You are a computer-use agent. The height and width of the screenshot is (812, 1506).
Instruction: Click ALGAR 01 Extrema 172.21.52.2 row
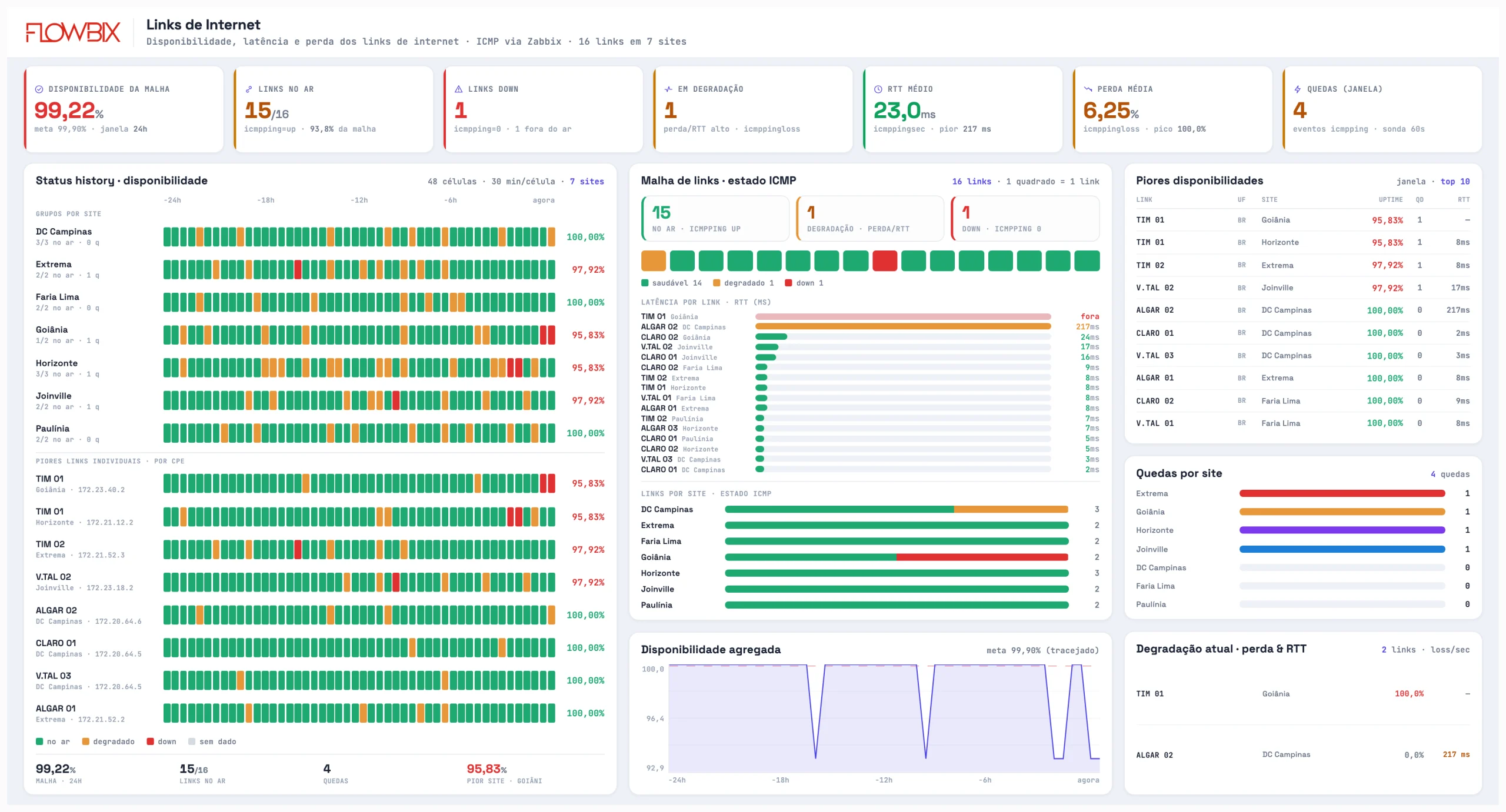320,713
